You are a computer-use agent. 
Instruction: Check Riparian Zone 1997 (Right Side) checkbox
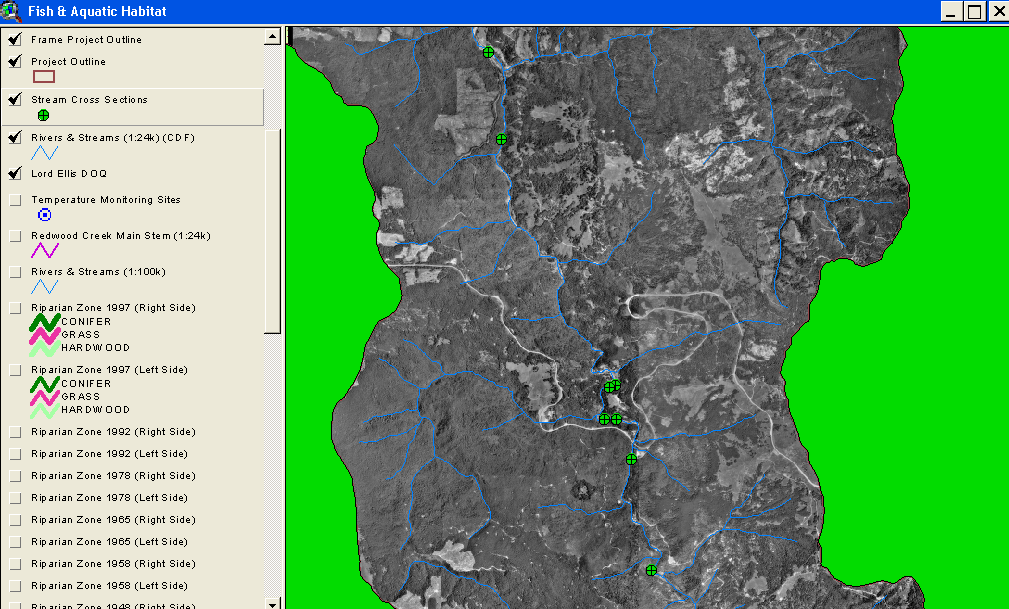pos(15,308)
